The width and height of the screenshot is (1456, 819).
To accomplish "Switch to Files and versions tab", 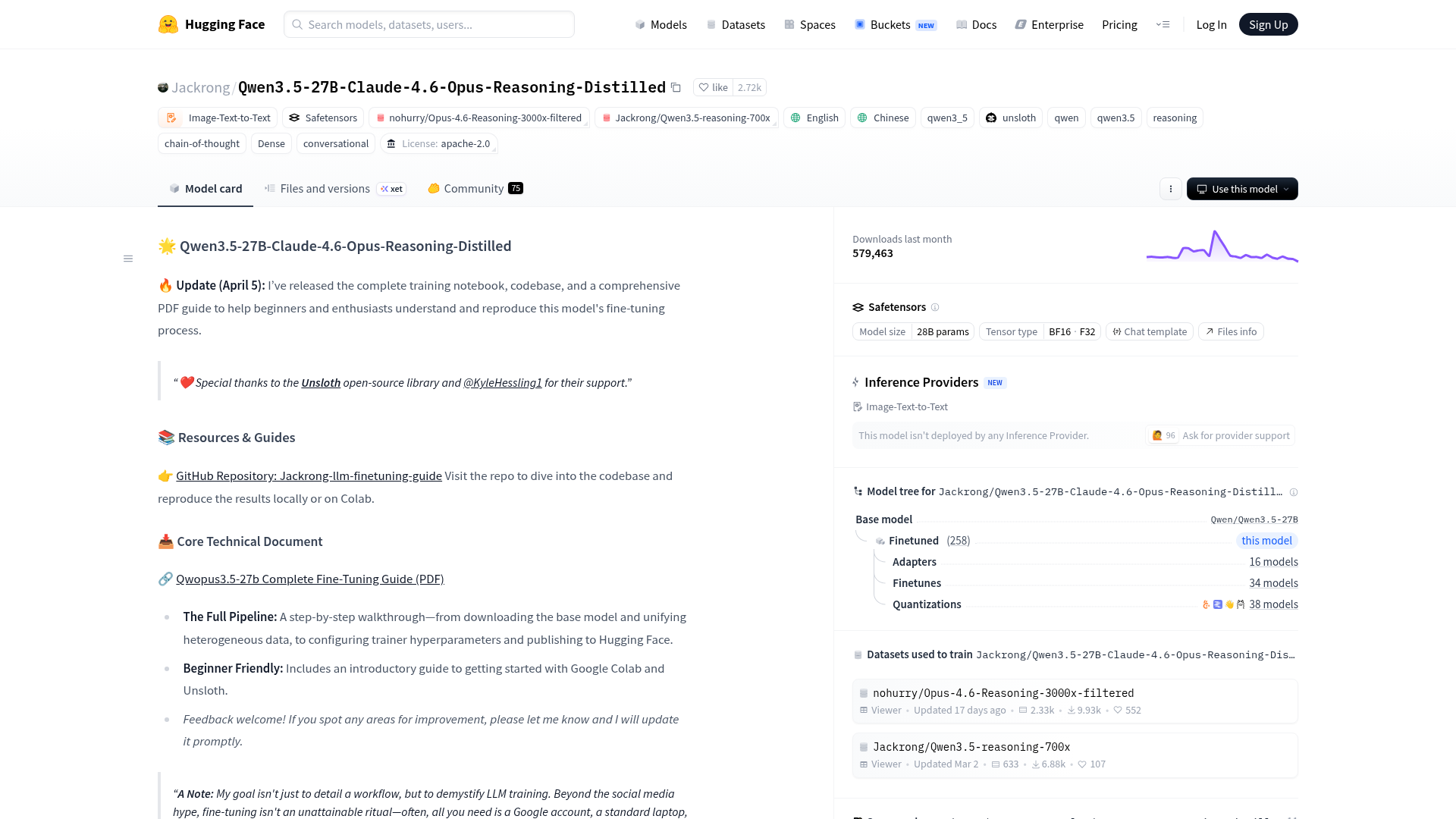I will click(x=325, y=189).
